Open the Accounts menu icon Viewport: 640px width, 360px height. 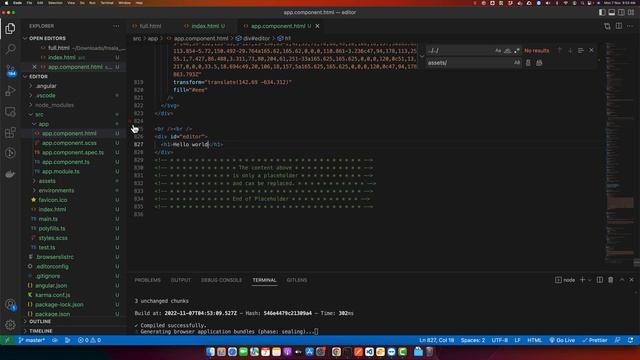pyautogui.click(x=11, y=304)
